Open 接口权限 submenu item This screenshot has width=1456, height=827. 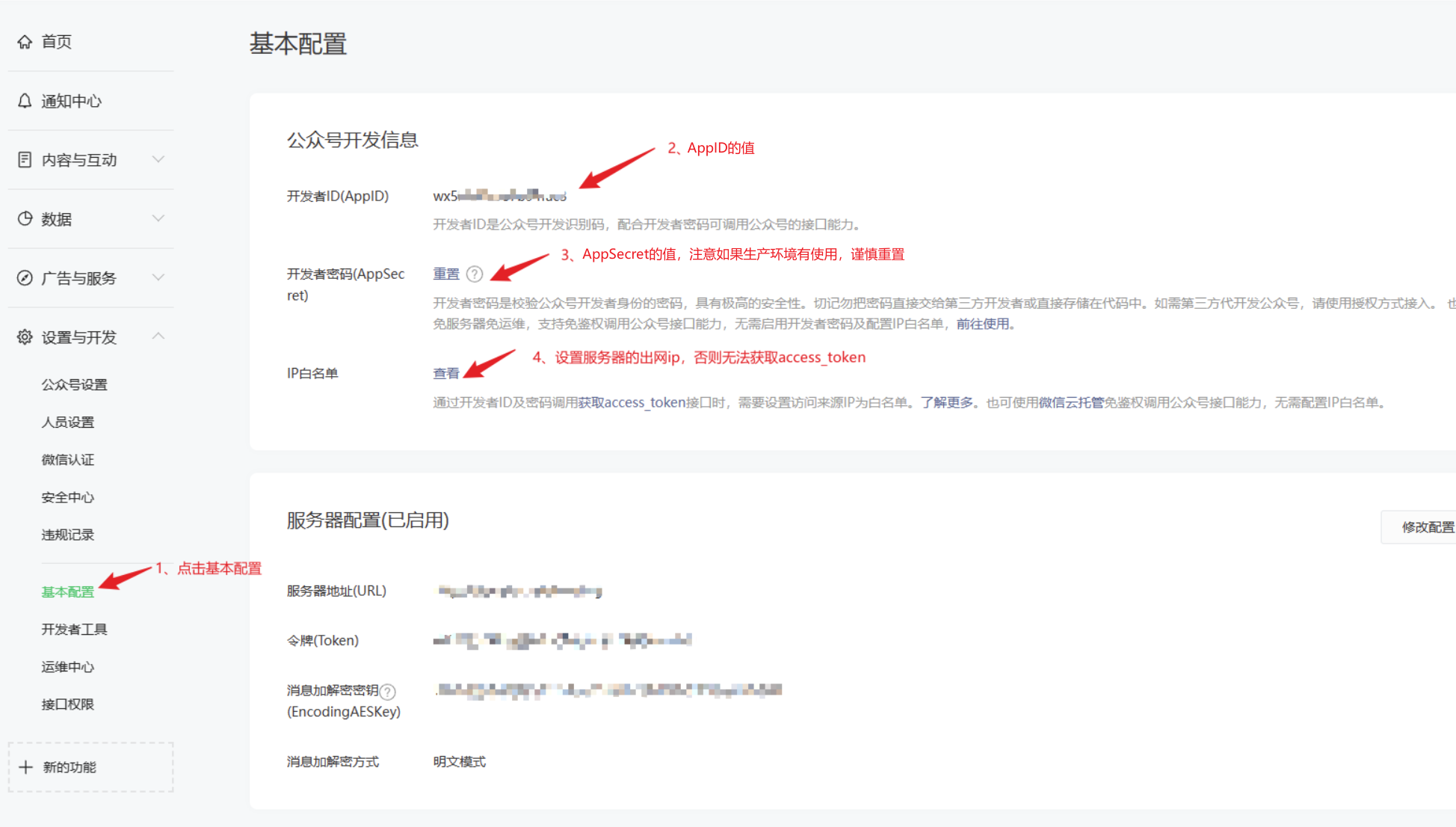tap(67, 704)
